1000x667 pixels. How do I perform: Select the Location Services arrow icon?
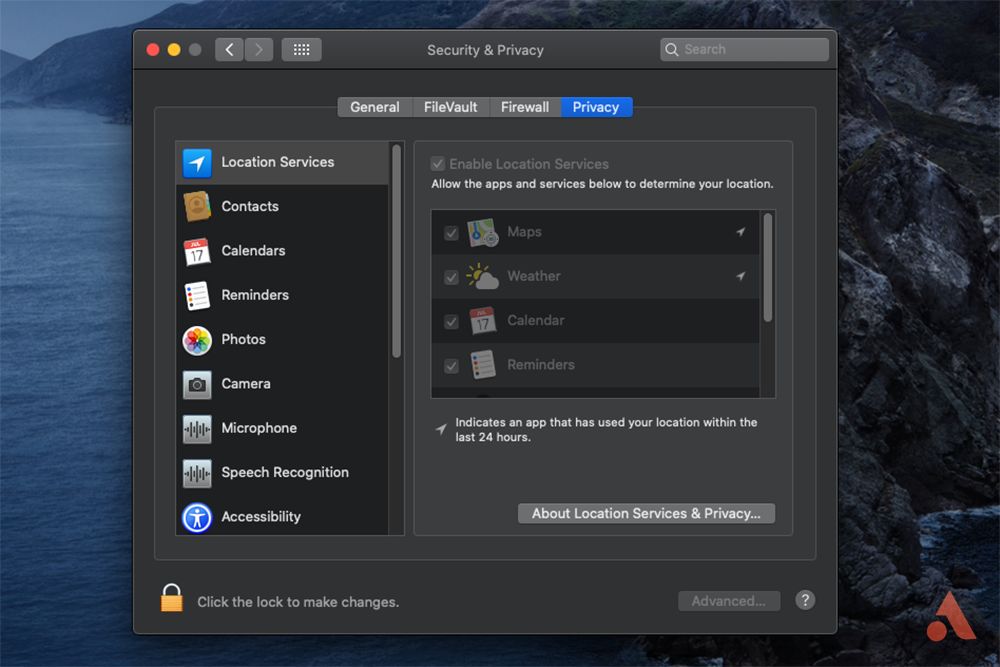click(197, 163)
